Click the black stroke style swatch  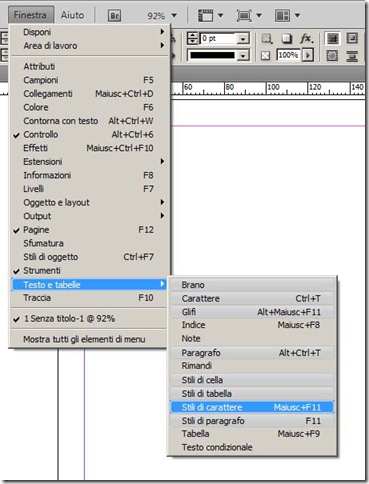point(212,55)
